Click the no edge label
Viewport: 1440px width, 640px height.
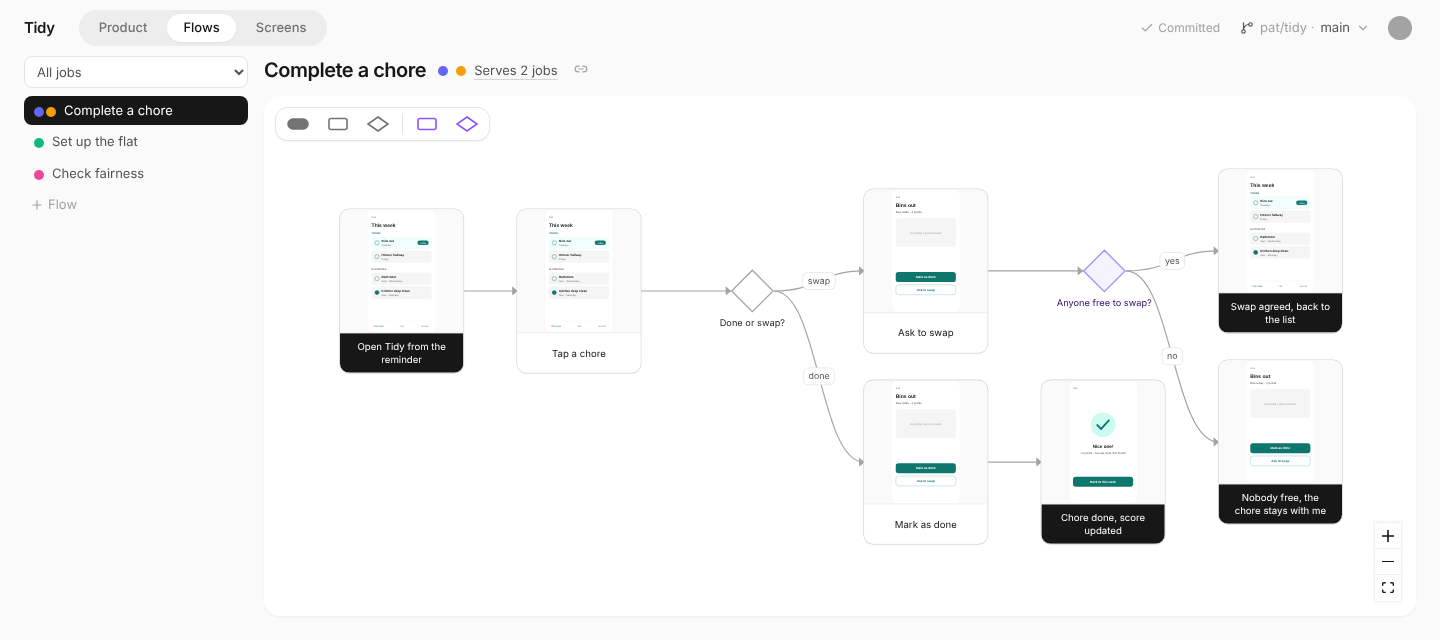(1172, 356)
